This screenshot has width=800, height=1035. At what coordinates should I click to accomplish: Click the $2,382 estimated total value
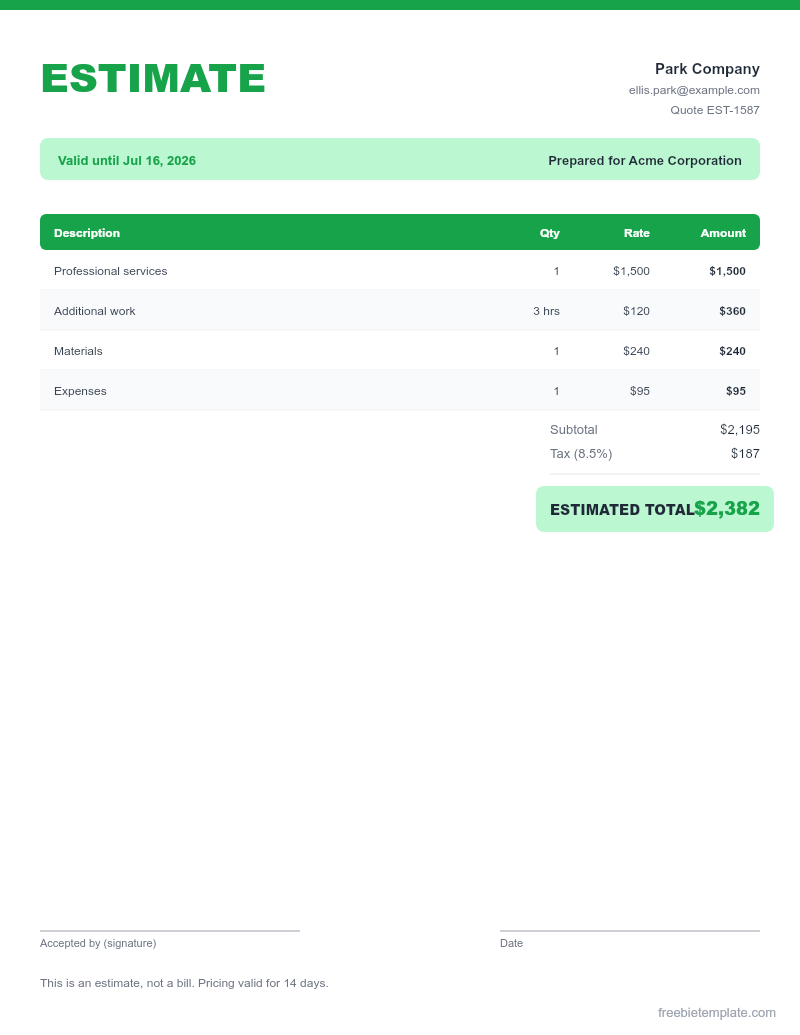727,508
